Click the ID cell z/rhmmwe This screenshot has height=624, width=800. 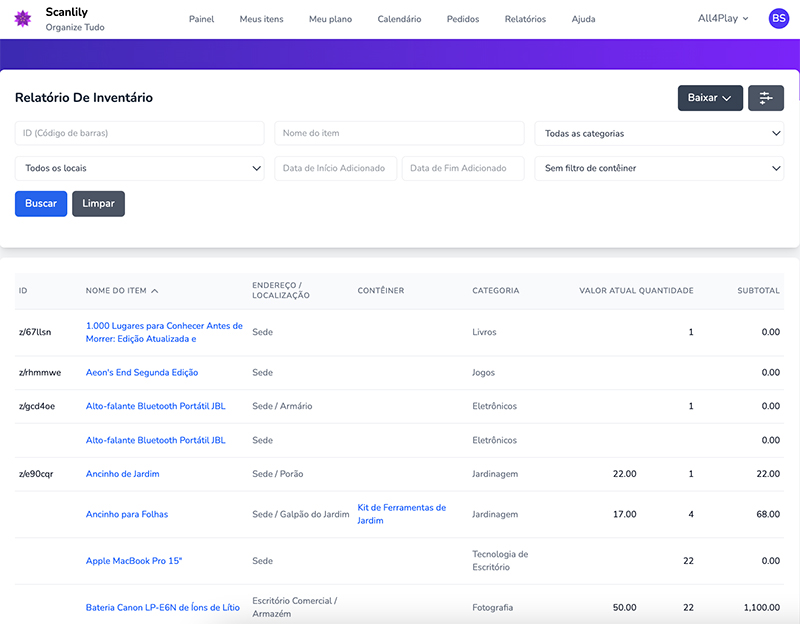point(40,373)
